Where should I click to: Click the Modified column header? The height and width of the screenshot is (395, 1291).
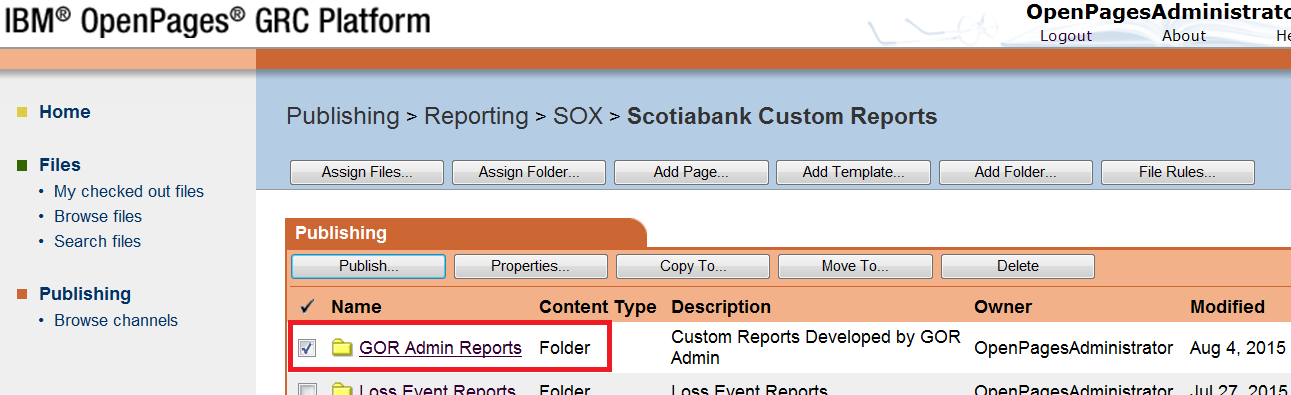1227,307
